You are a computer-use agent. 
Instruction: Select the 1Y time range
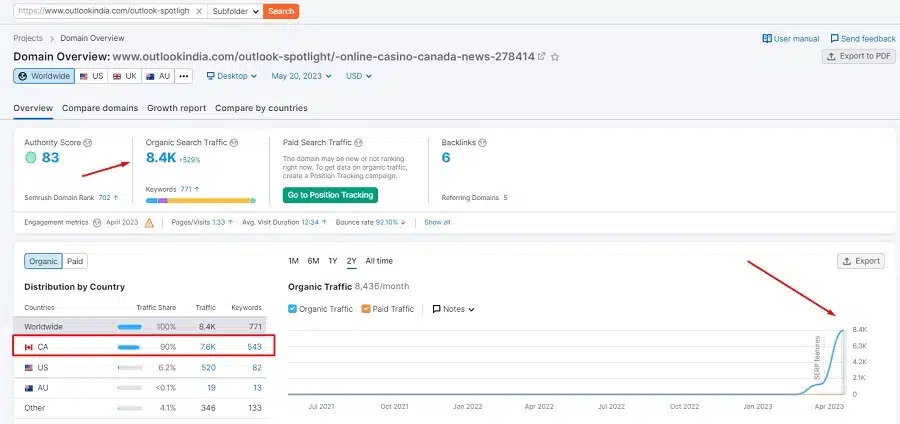point(333,261)
